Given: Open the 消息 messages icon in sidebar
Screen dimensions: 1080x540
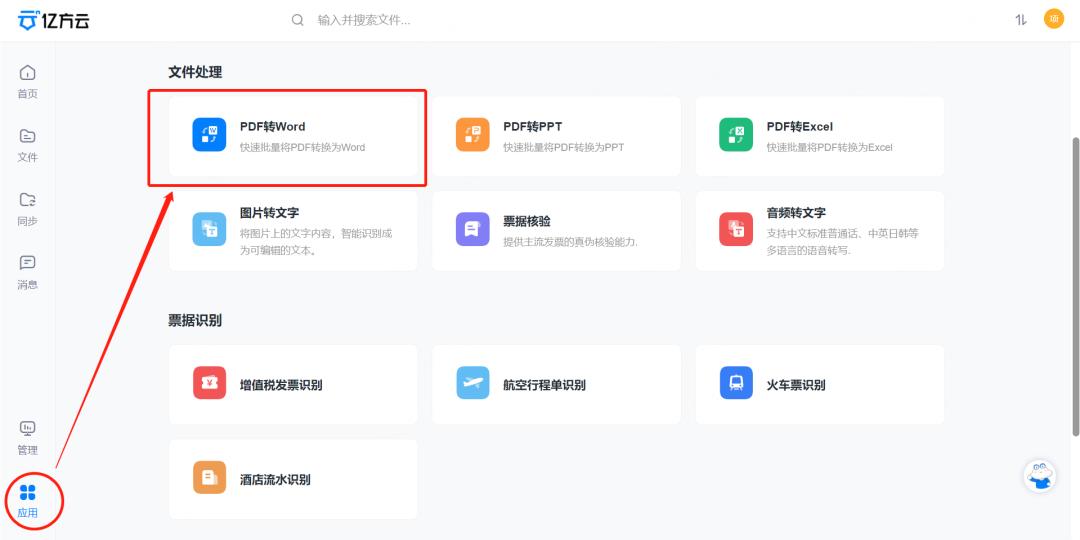Looking at the screenshot, I should (28, 263).
